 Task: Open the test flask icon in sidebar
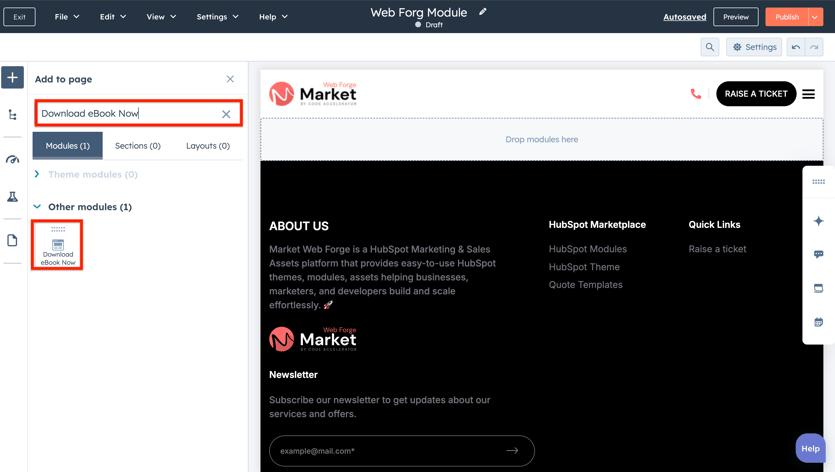(x=13, y=197)
